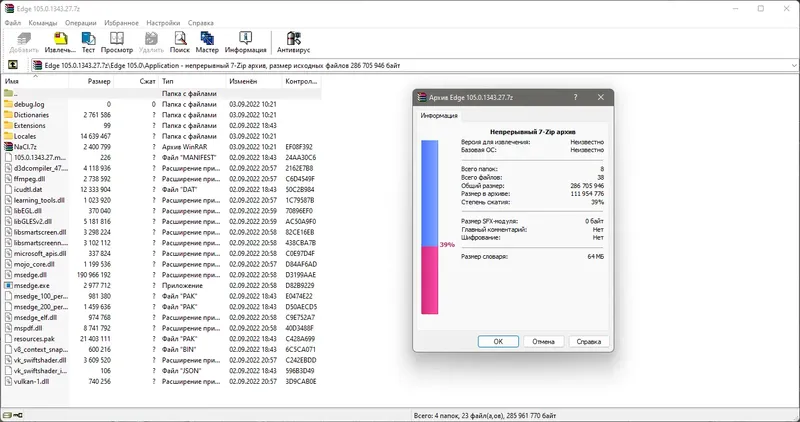Image resolution: width=800 pixels, height=422 pixels.
Task: Click Отмена in archive info dialog
Action: tap(543, 341)
